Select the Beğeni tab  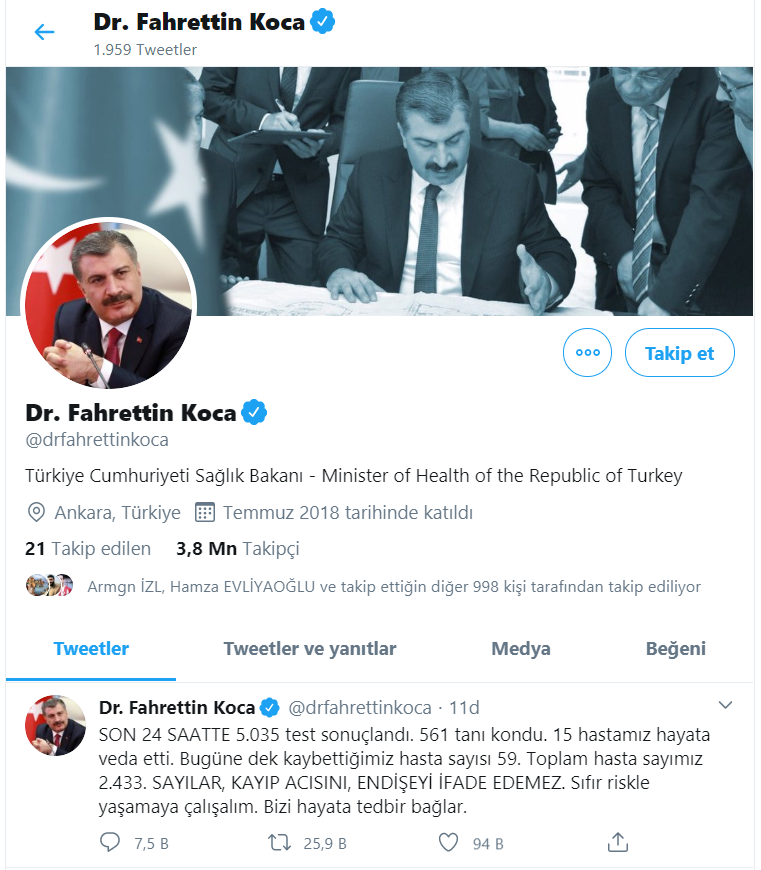(676, 649)
